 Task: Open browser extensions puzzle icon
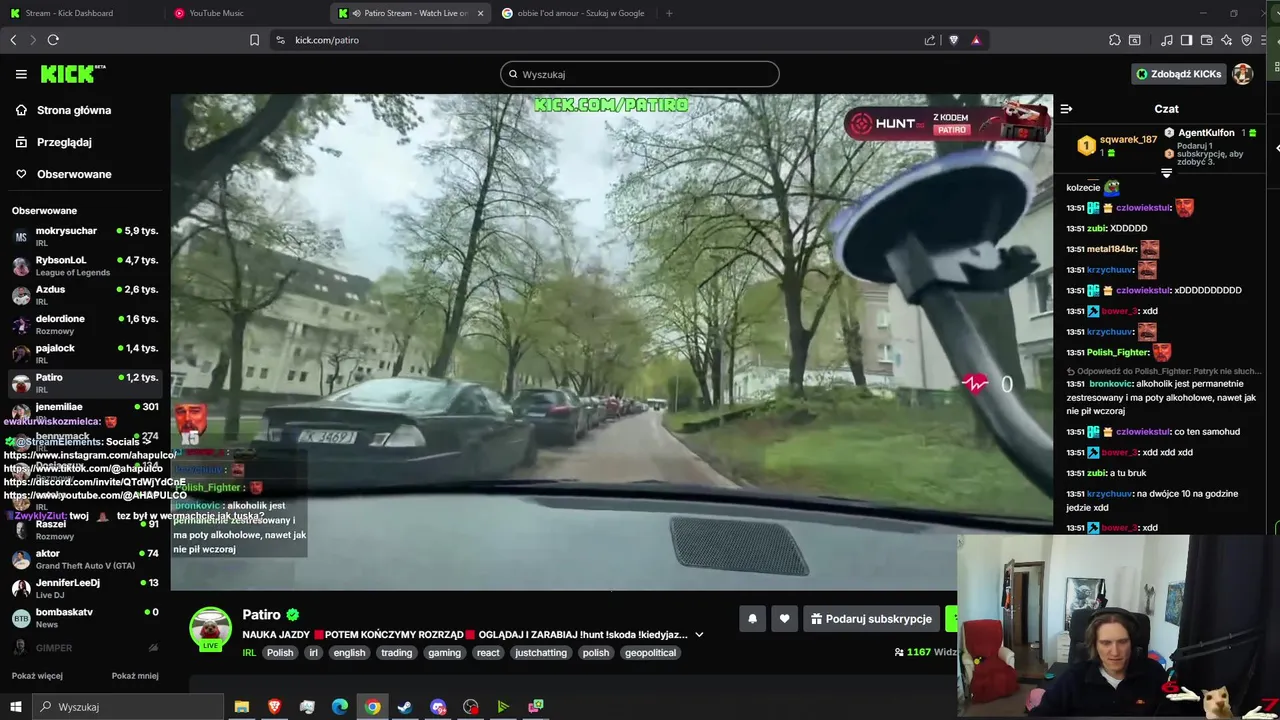click(x=1114, y=40)
